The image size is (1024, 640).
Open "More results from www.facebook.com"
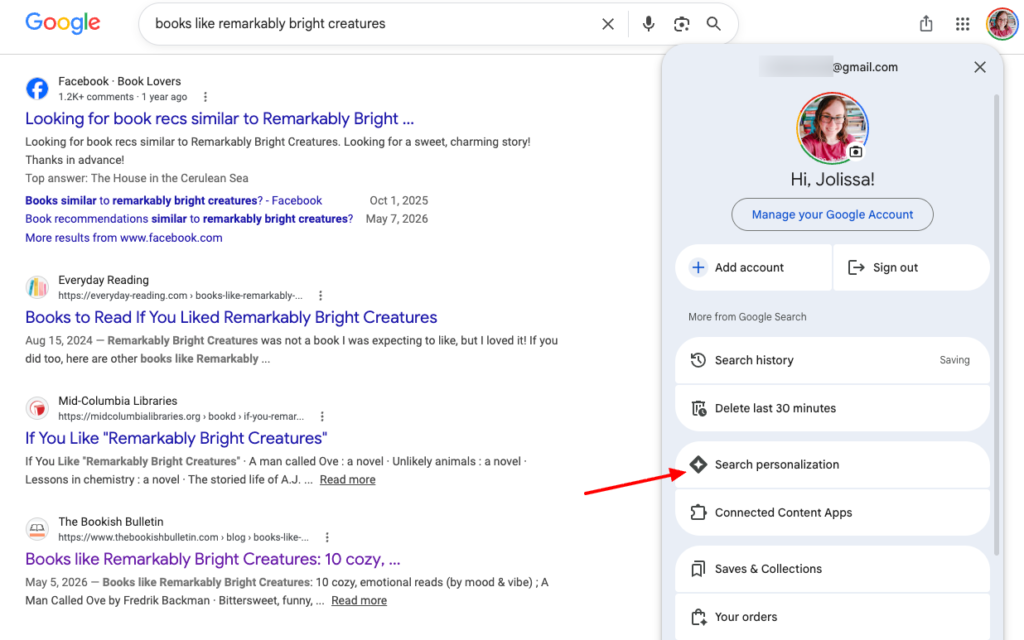(x=123, y=238)
